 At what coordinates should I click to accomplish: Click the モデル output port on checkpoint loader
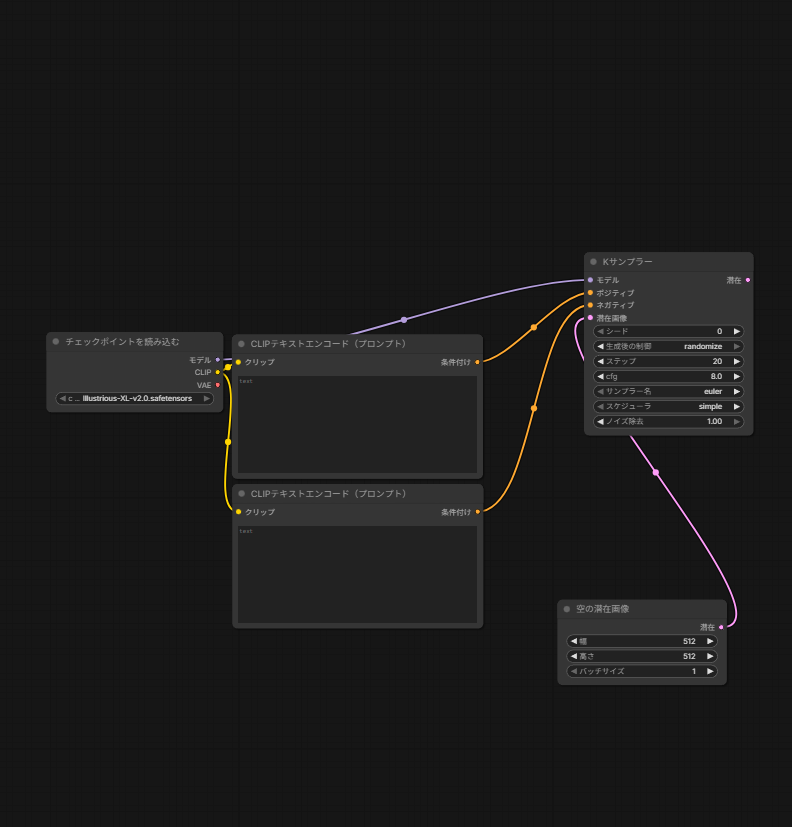pos(218,360)
